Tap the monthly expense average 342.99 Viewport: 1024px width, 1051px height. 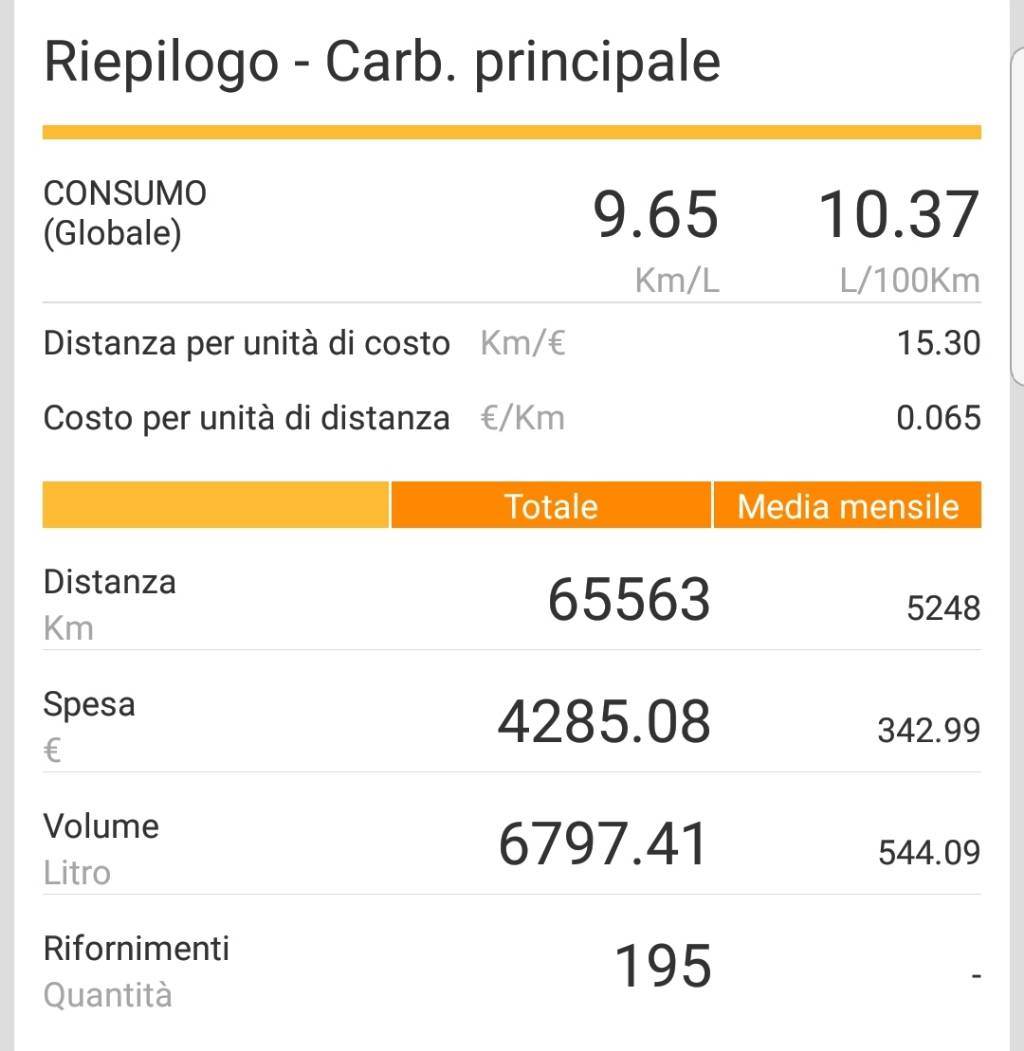pos(929,731)
